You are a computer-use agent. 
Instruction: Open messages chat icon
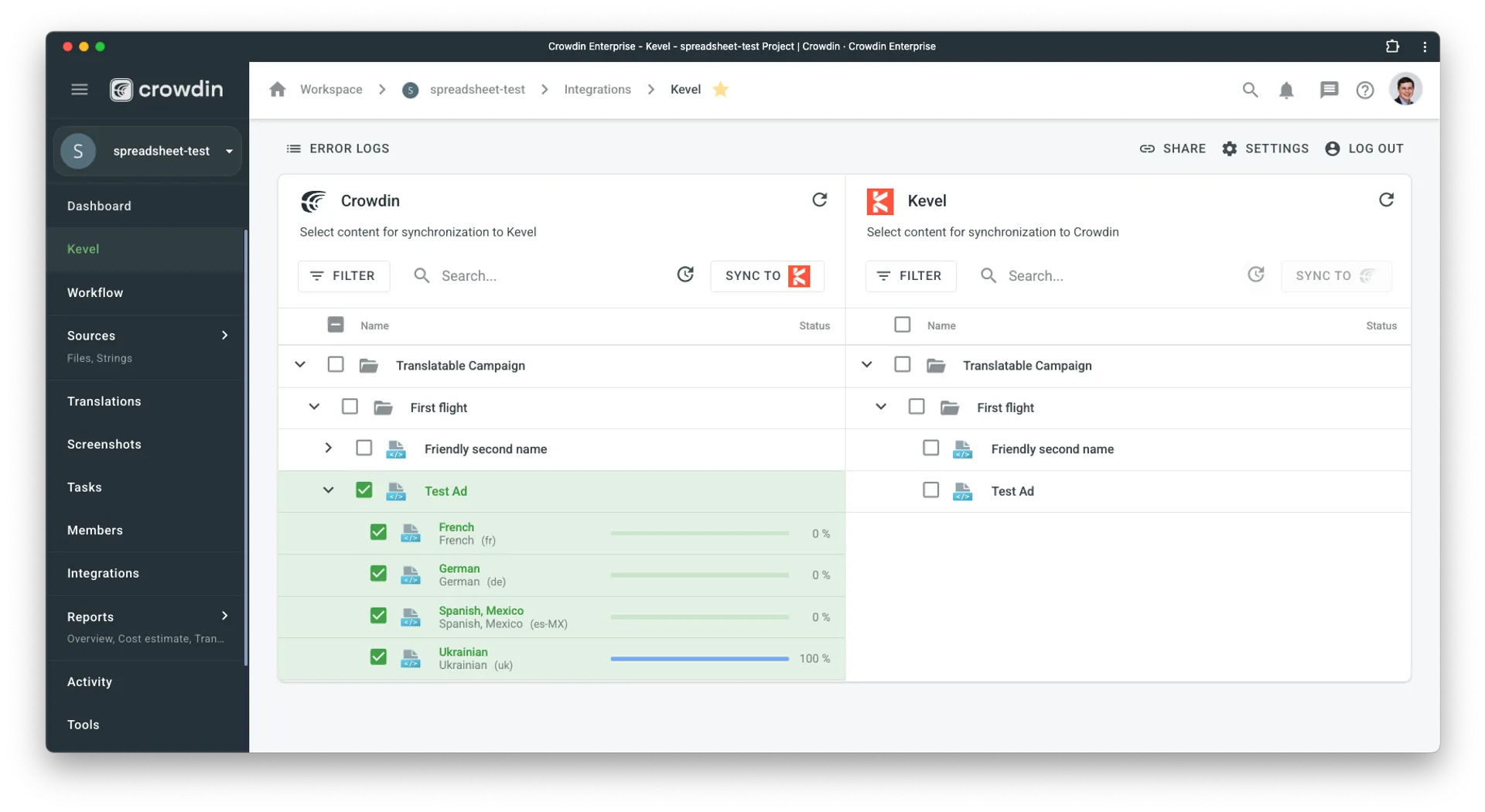(1329, 90)
